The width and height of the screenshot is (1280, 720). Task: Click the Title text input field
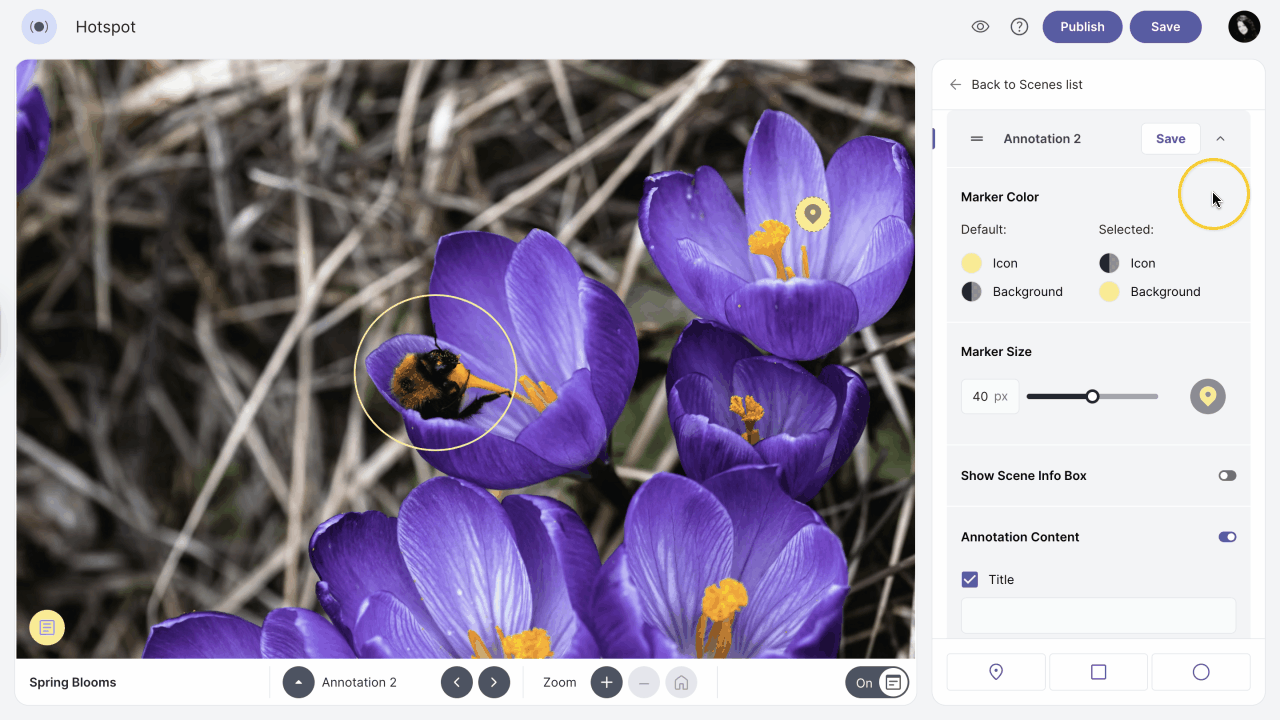1098,615
